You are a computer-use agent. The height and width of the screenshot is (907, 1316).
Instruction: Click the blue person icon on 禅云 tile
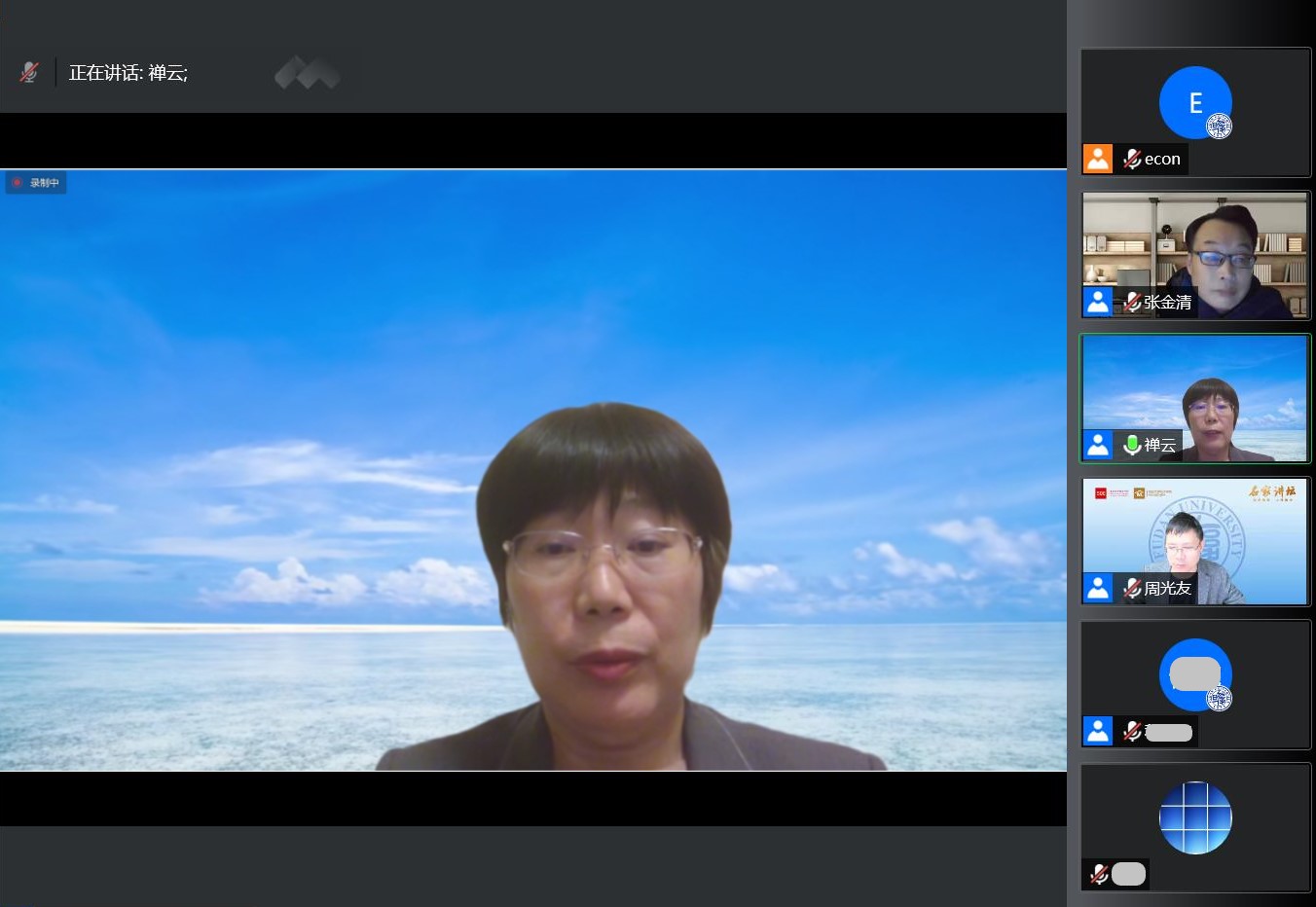pyautogui.click(x=1098, y=445)
